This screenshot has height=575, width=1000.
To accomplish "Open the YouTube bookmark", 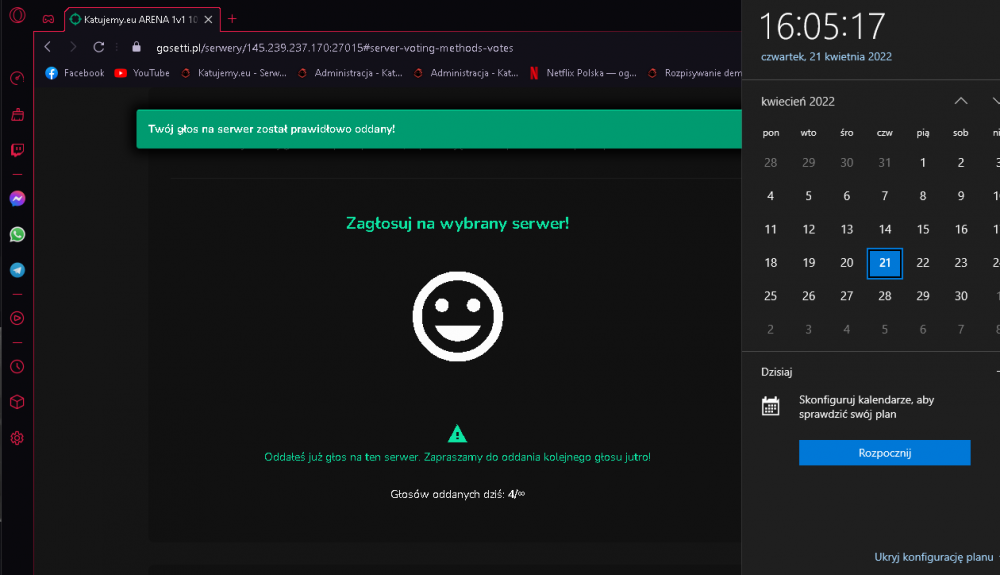I will click(x=142, y=73).
